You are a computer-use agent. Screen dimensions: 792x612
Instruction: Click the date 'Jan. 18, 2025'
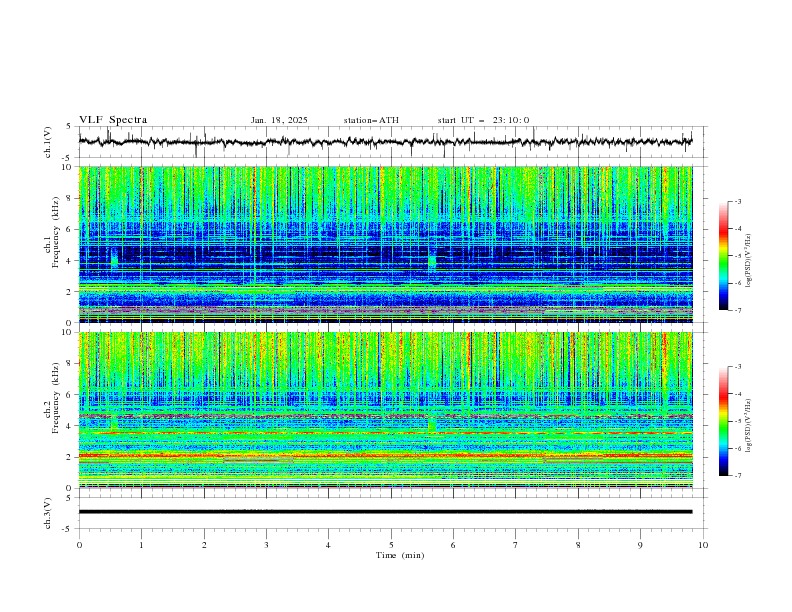(279, 120)
